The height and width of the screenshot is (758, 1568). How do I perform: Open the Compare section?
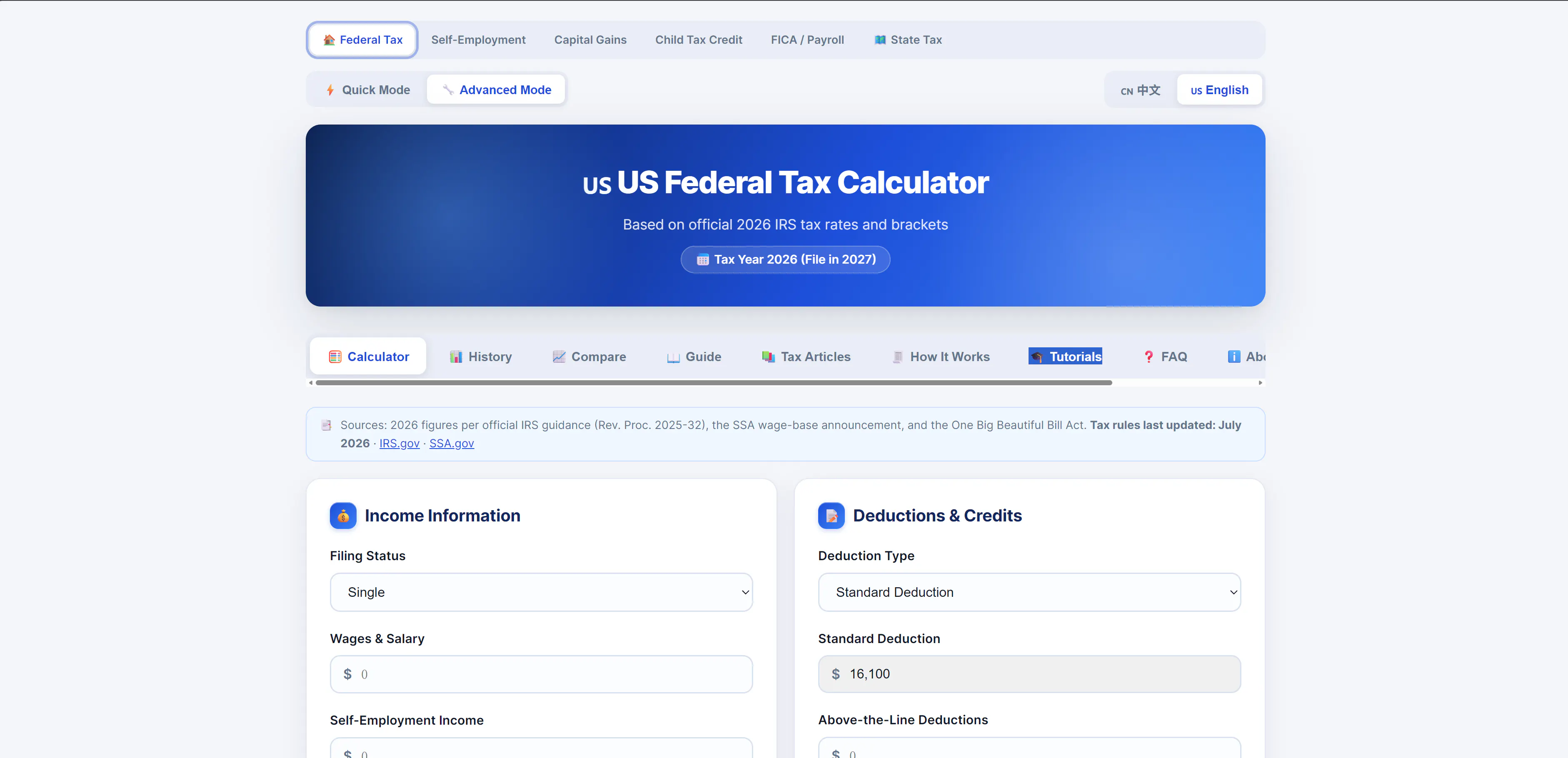click(589, 357)
